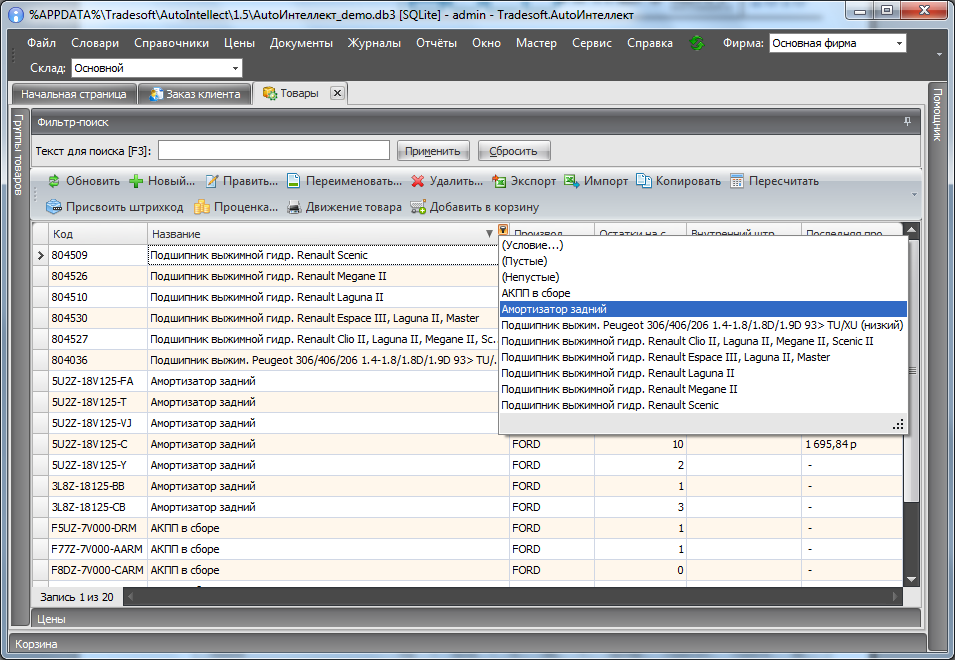The image size is (955, 660).
Task: Close the Товары tab
Action: (337, 93)
